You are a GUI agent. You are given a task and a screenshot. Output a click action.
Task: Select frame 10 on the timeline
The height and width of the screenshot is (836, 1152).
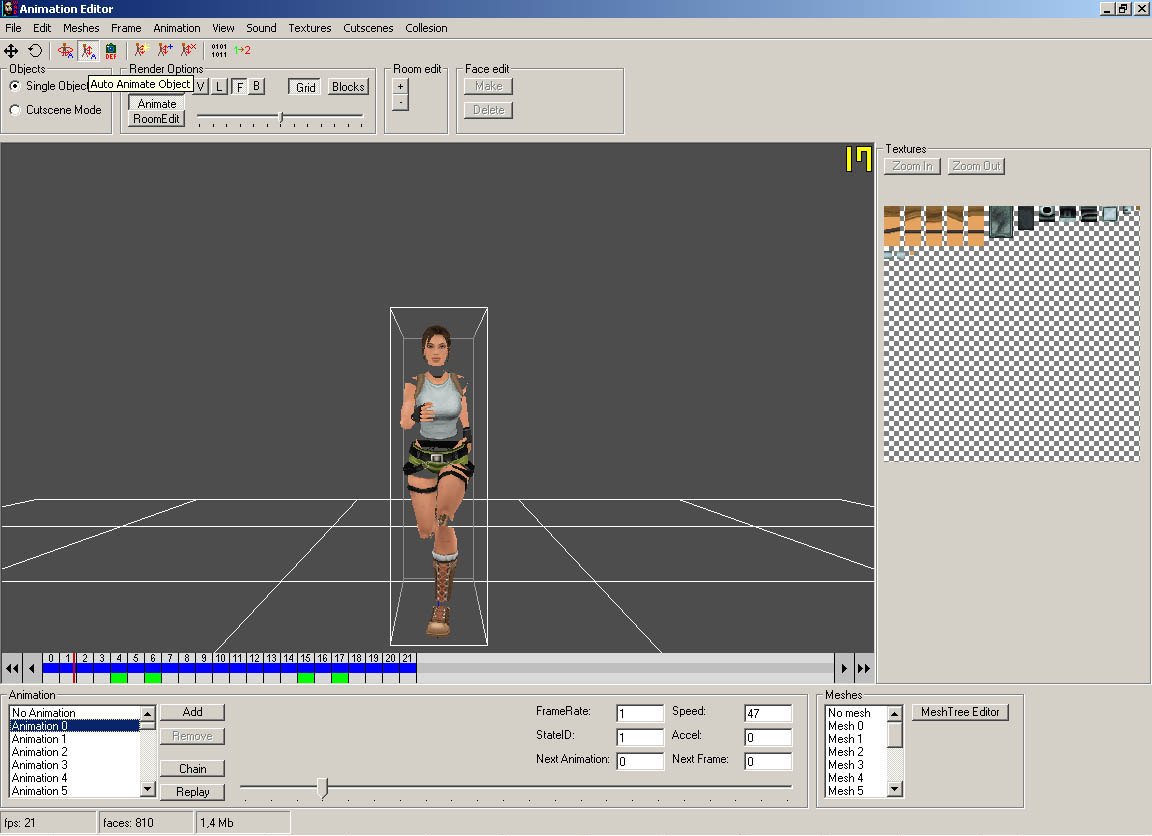tap(220, 668)
